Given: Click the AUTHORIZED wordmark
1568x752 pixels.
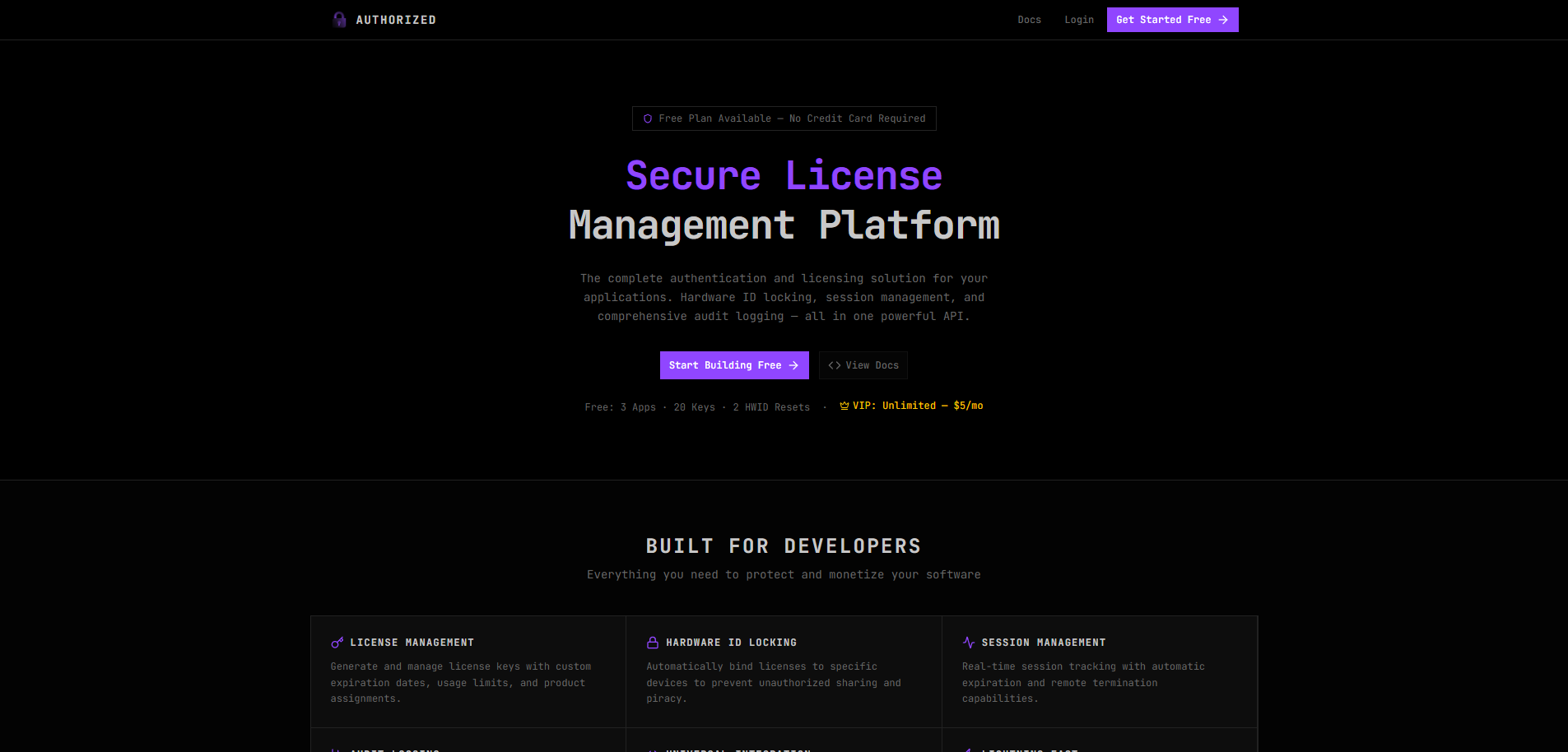Looking at the screenshot, I should click(x=396, y=19).
